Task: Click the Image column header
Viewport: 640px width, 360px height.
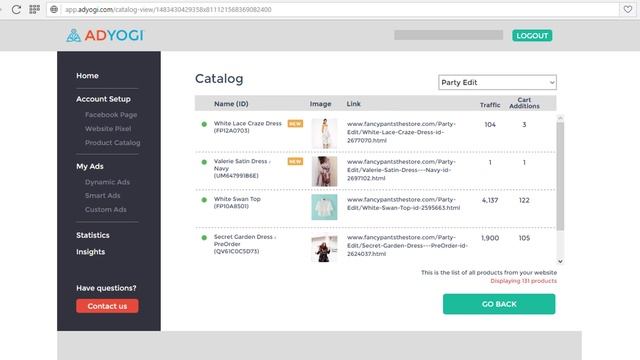Action: pos(320,104)
